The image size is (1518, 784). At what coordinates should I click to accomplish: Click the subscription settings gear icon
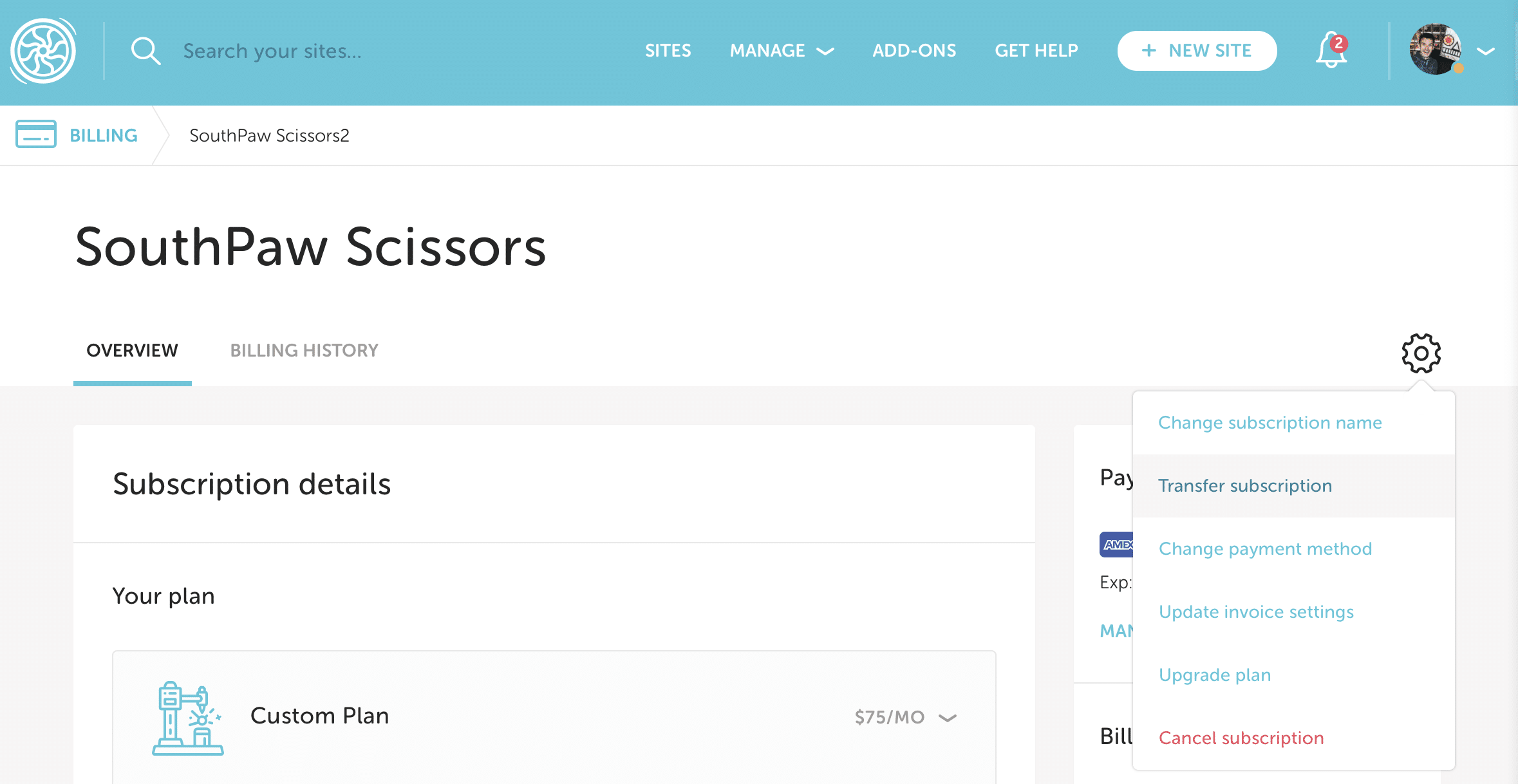[x=1421, y=353]
